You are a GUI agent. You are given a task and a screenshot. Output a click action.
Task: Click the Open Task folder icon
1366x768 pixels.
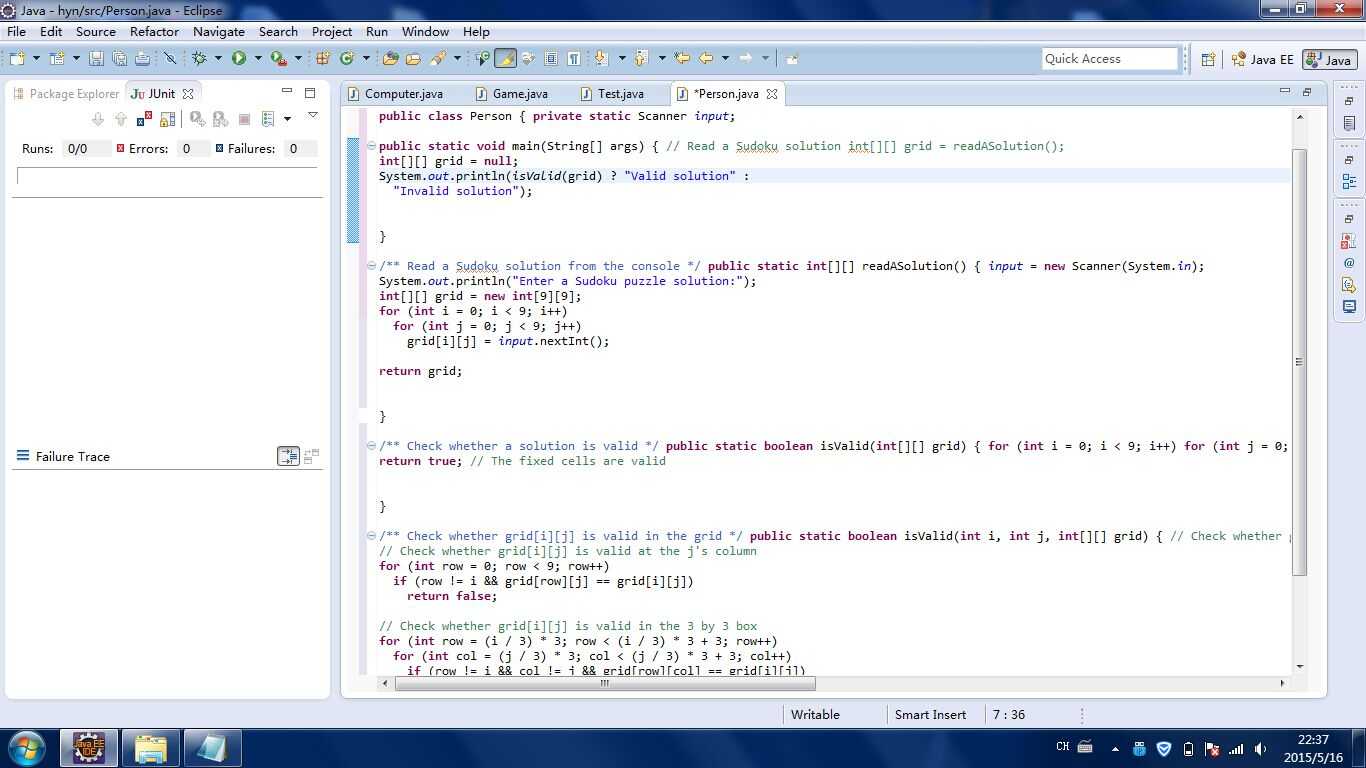(x=413, y=59)
